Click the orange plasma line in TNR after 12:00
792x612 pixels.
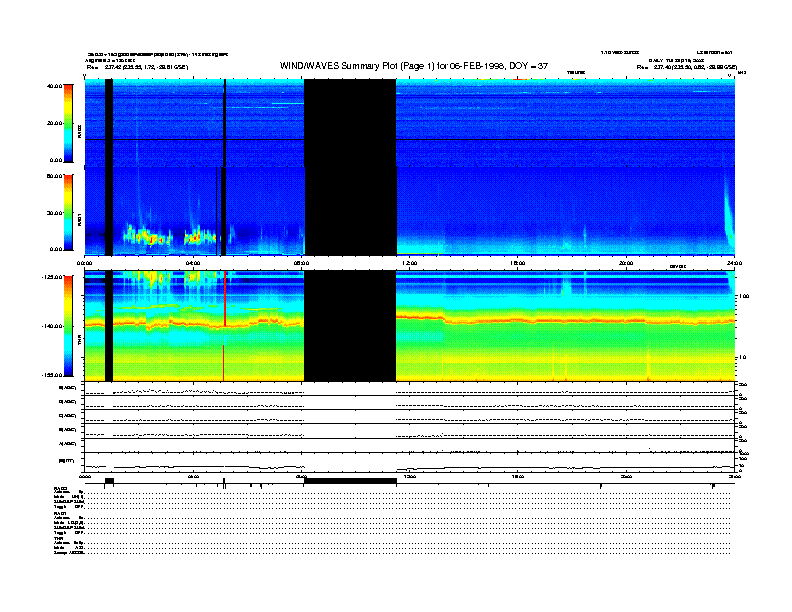point(566,320)
